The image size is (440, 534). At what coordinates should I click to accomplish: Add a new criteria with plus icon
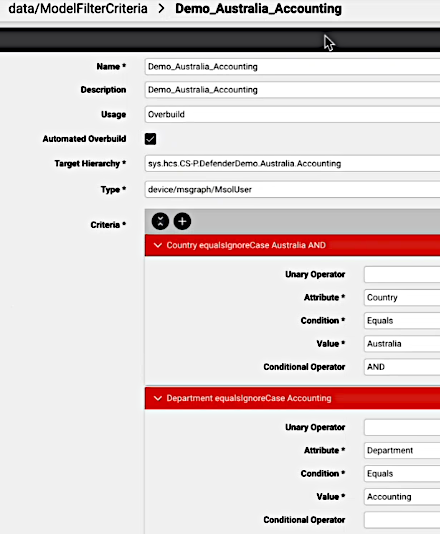click(x=182, y=221)
